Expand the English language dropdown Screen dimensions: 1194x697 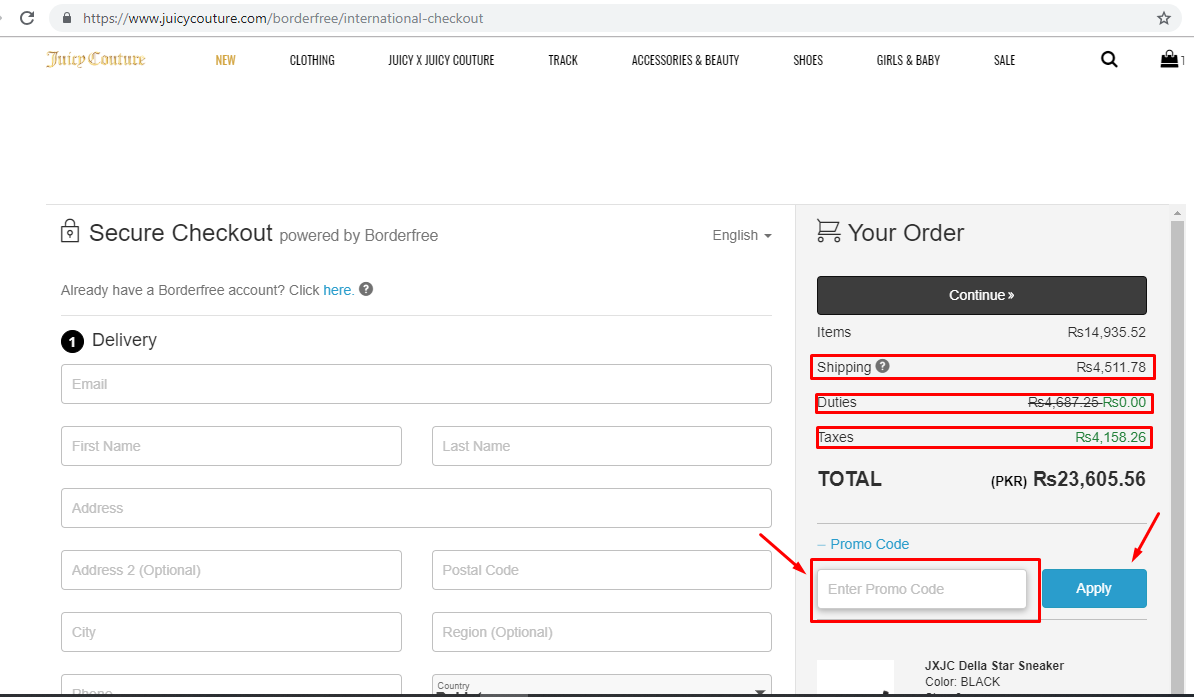[x=742, y=235]
